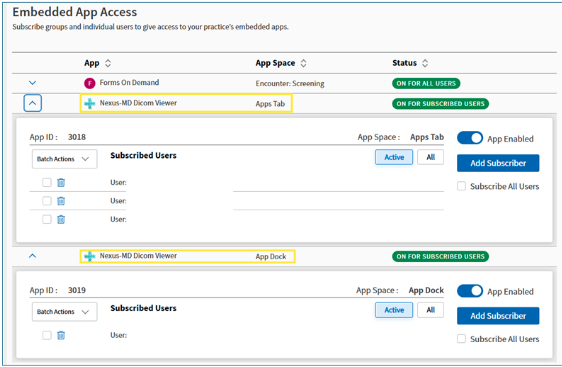Screen dimensions: 562x367
Task: Toggle App Enabled switch for App 3018
Action: coord(470,138)
